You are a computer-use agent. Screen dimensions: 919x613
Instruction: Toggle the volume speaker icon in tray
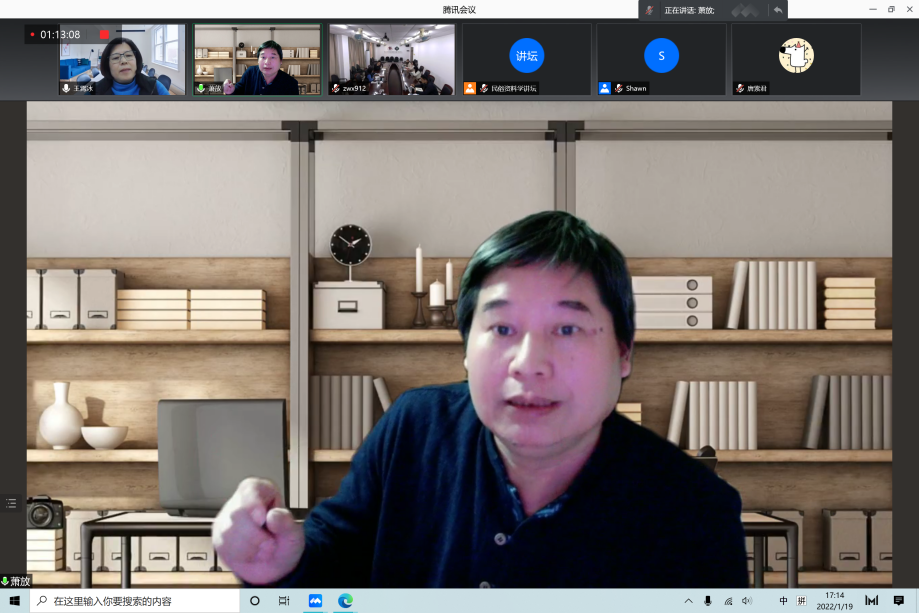click(x=747, y=600)
